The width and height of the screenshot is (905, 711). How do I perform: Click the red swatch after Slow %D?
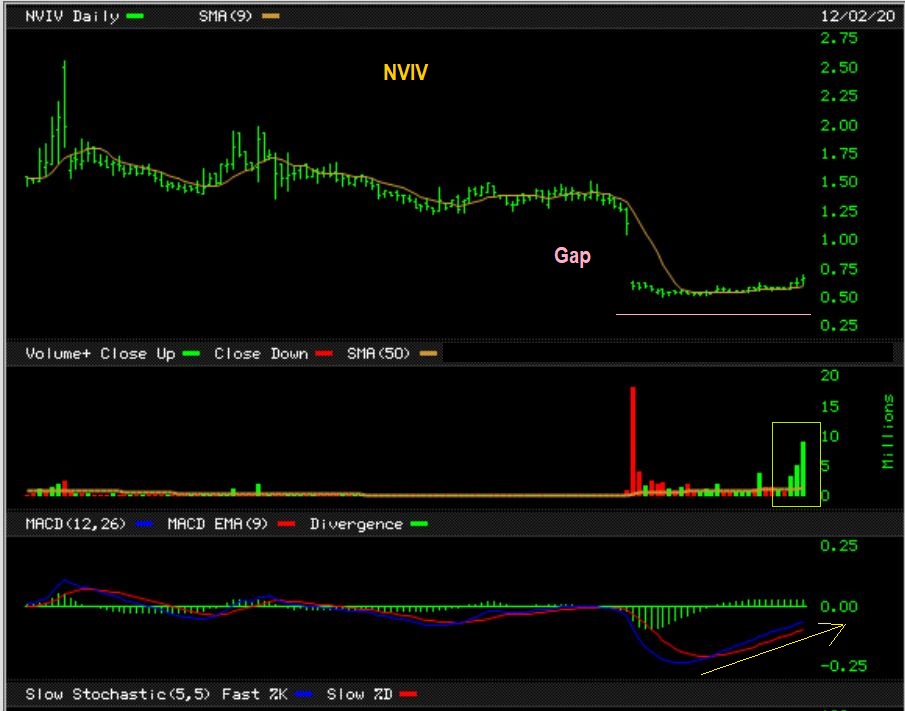pyautogui.click(x=408, y=694)
